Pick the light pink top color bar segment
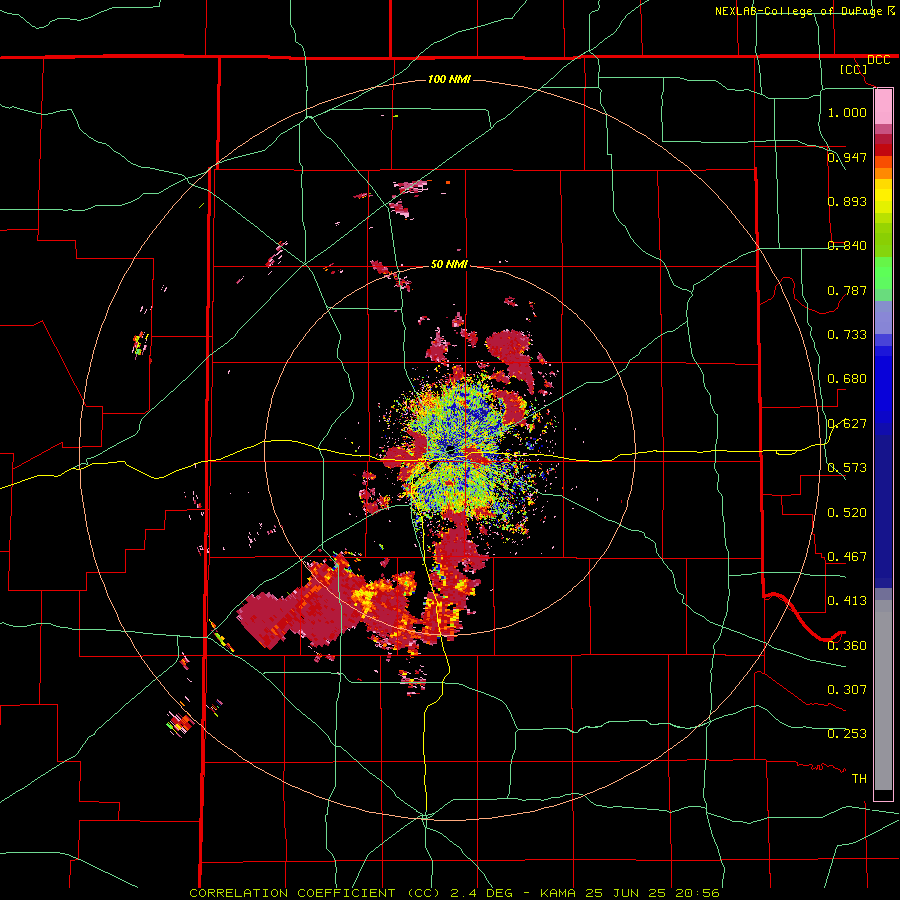This screenshot has width=900, height=900. coord(883,106)
